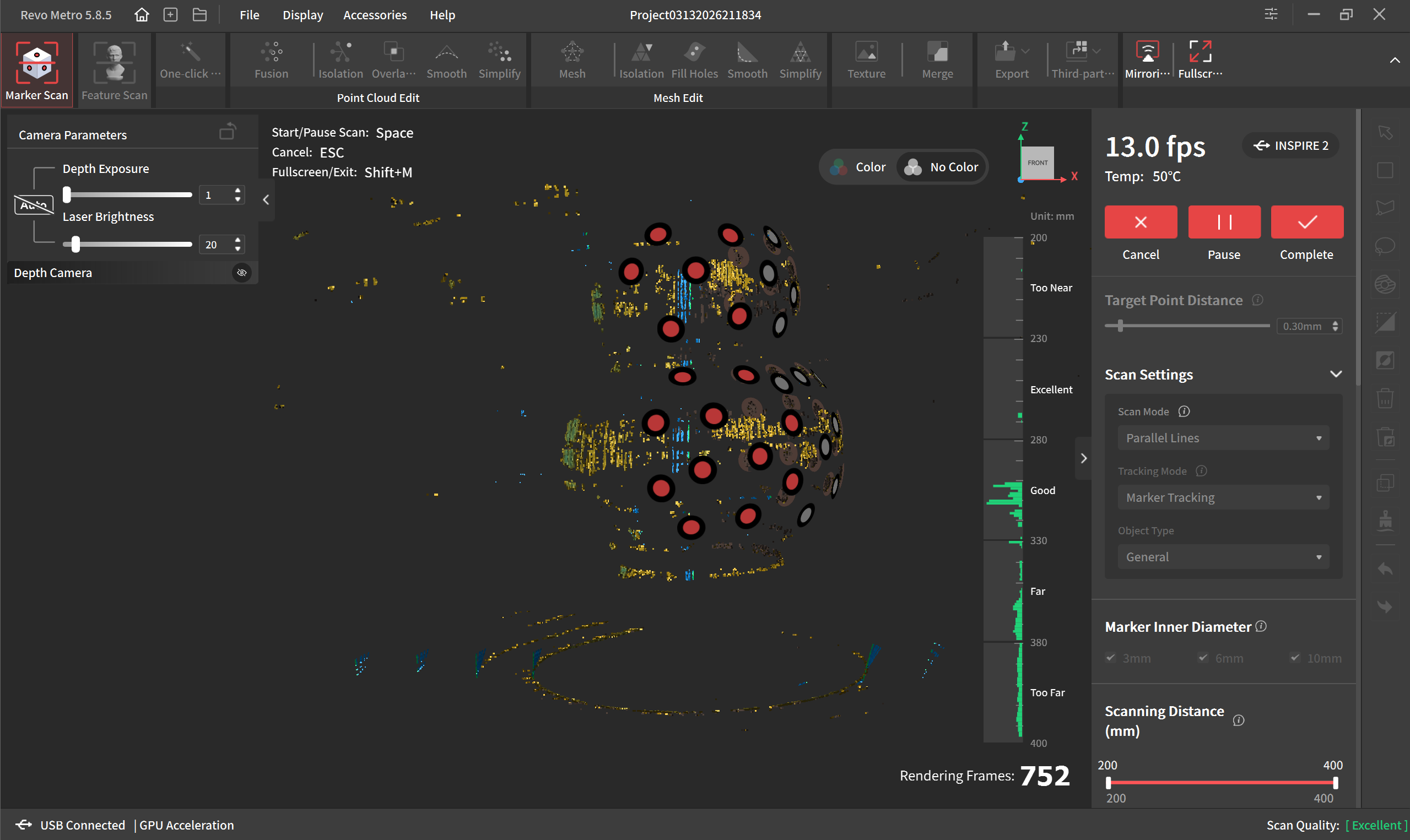Viewport: 1410px width, 840px height.
Task: Pop out the Camera Parameters panel
Action: click(x=228, y=132)
